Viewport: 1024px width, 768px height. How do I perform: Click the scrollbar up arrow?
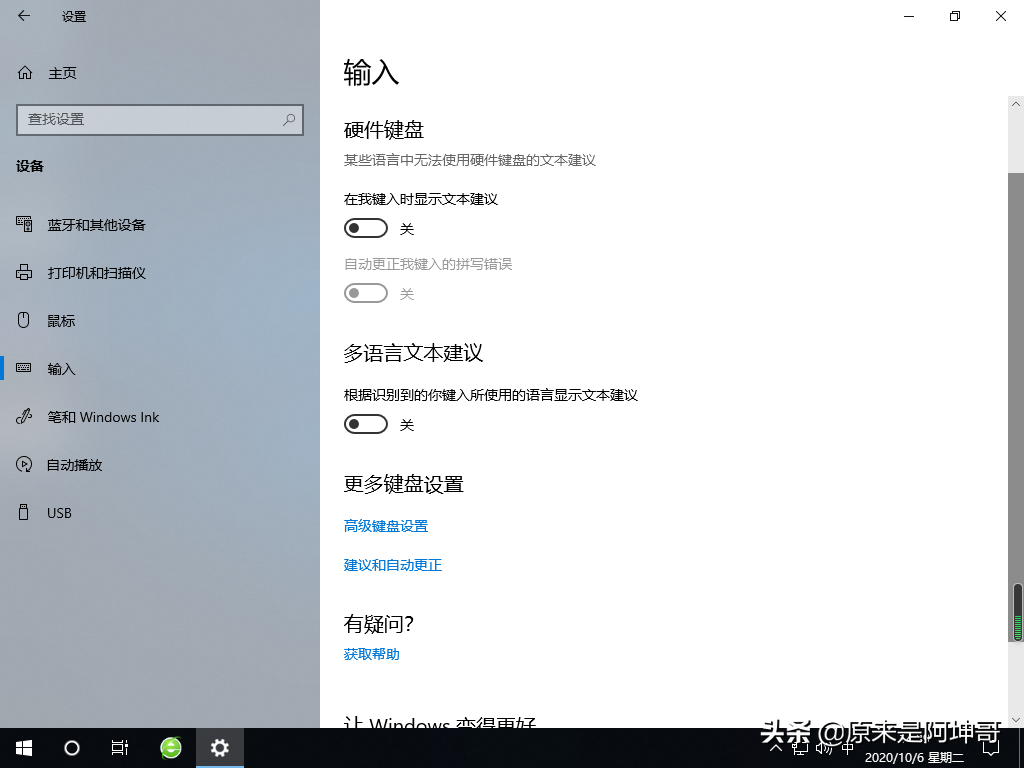(1016, 103)
